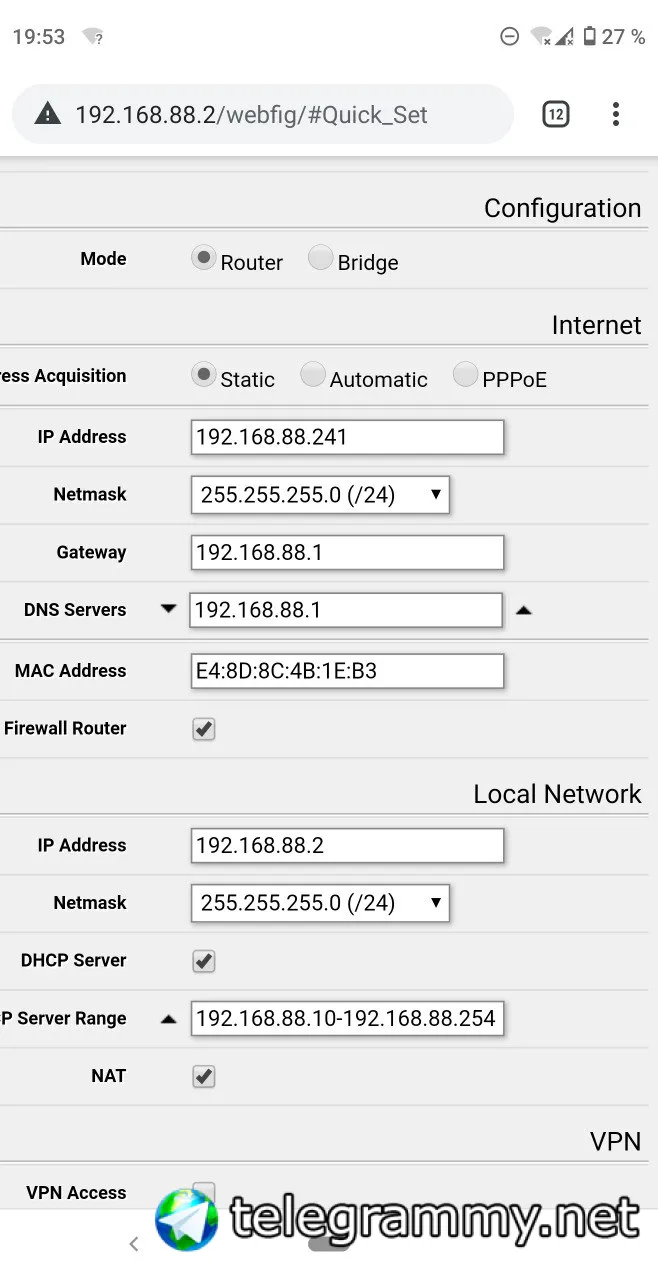Toggle the NAT checkbox

[204, 1077]
